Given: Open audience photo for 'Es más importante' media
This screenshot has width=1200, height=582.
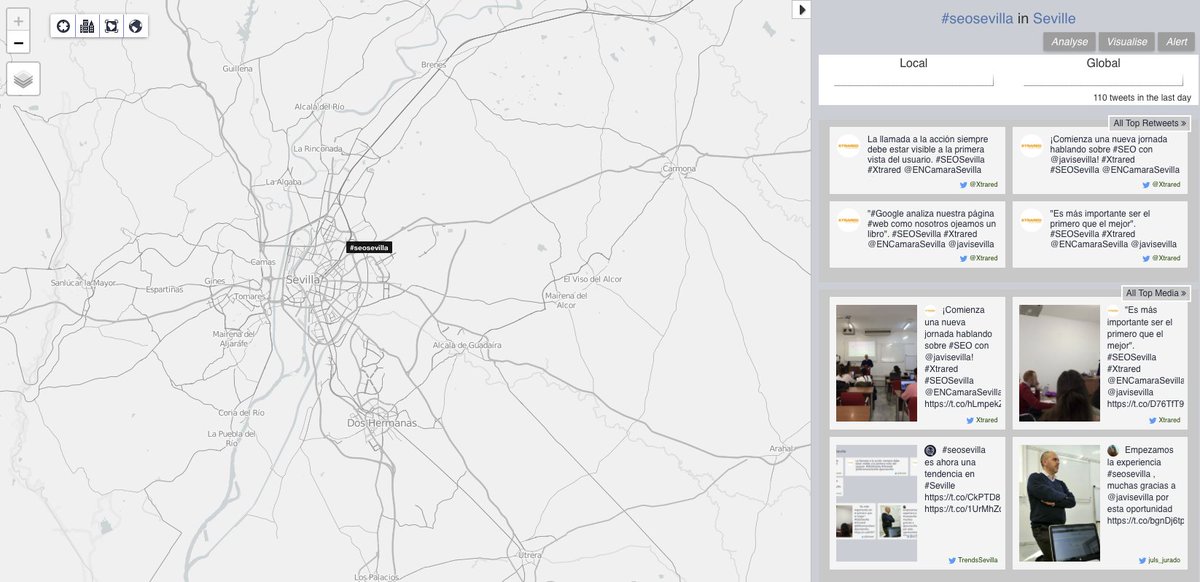Looking at the screenshot, I should pyautogui.click(x=1059, y=363).
